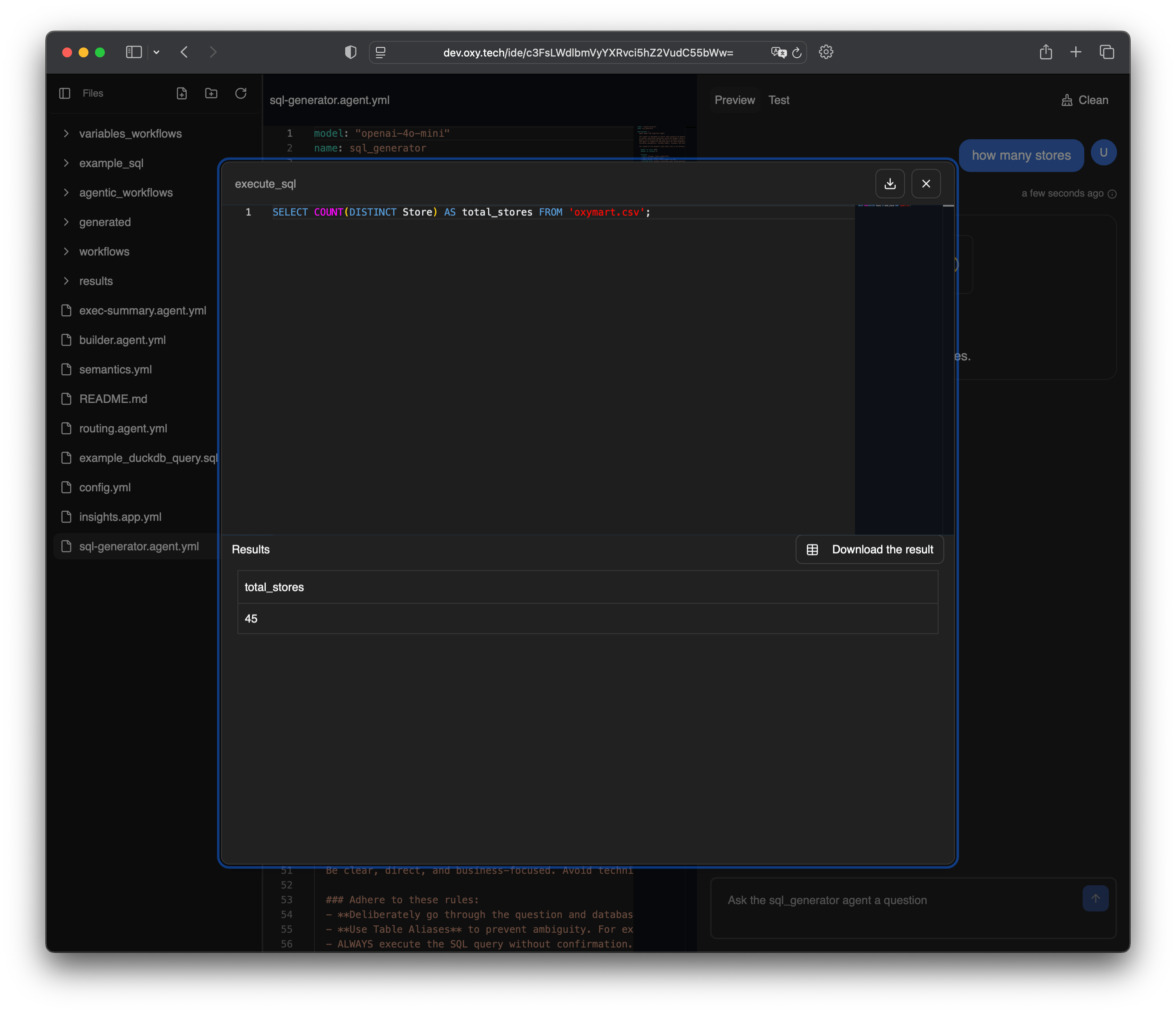
Task: Click Download the result button
Action: pos(870,549)
